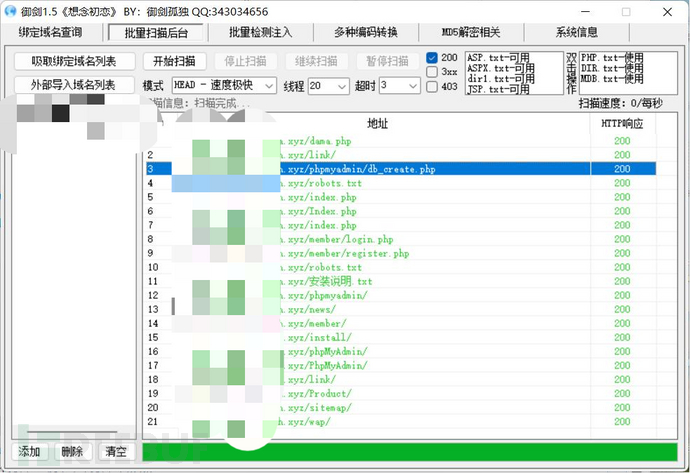The width and height of the screenshot is (690, 473).
Task: Open the 批量扫描后台 tab
Action: (x=156, y=33)
